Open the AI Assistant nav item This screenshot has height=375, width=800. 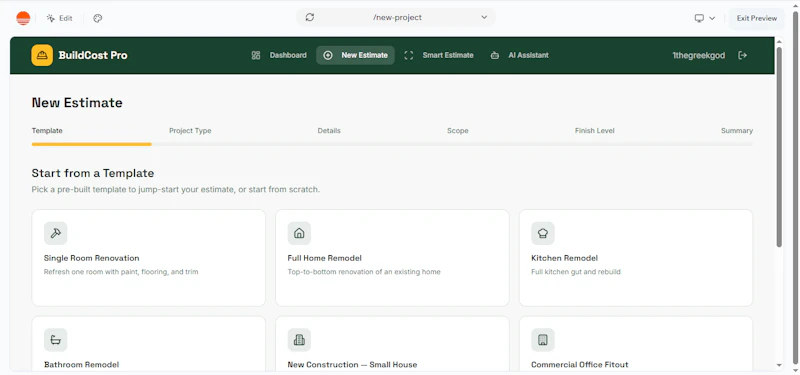pos(519,55)
